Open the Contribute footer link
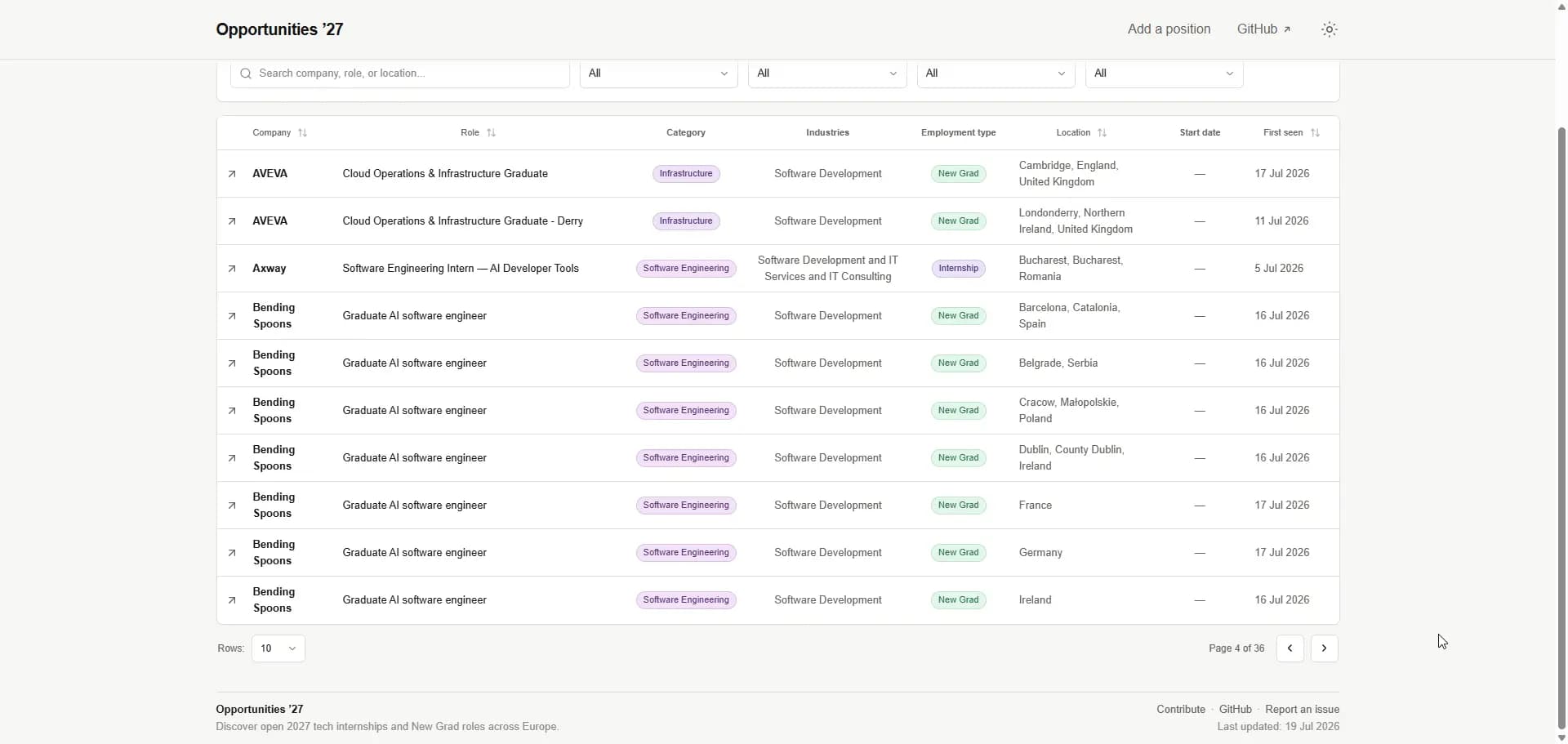 click(x=1181, y=710)
